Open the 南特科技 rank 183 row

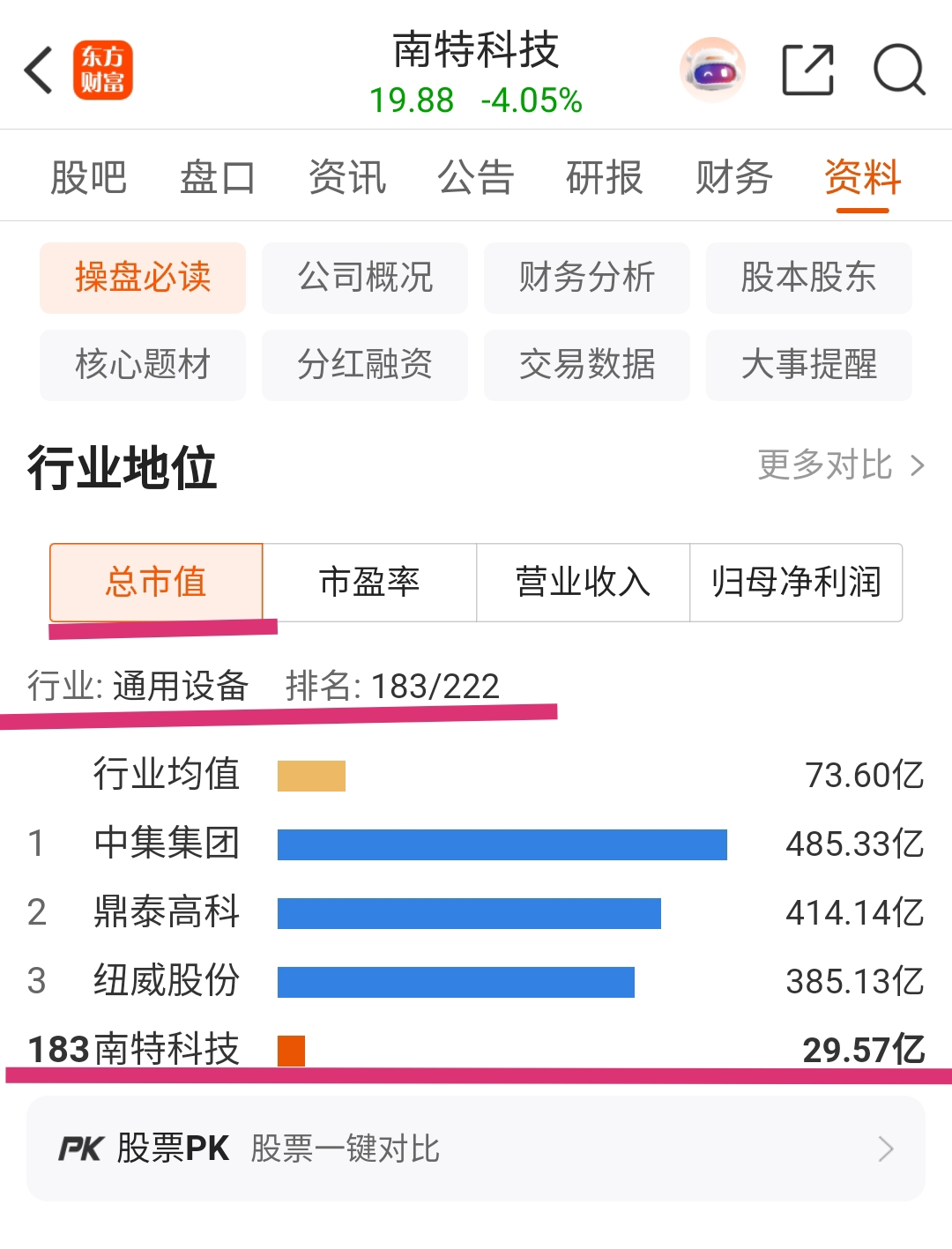476,1050
